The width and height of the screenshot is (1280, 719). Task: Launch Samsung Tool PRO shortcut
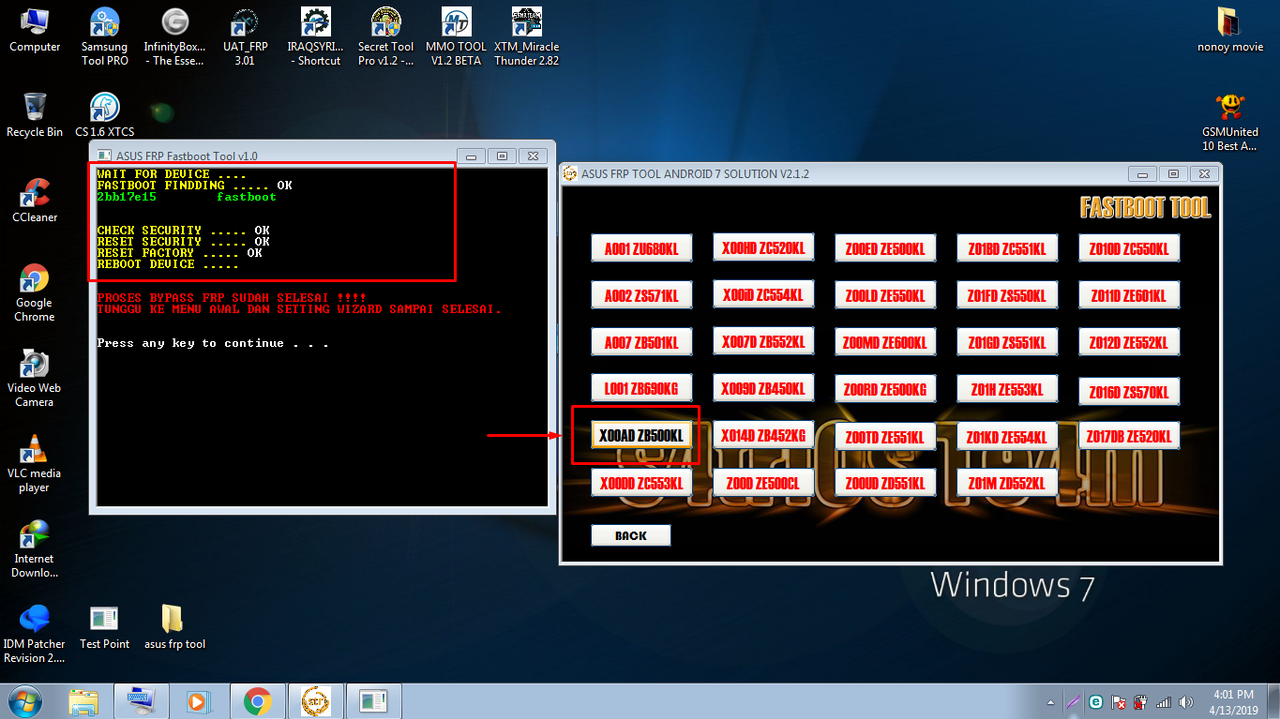104,37
